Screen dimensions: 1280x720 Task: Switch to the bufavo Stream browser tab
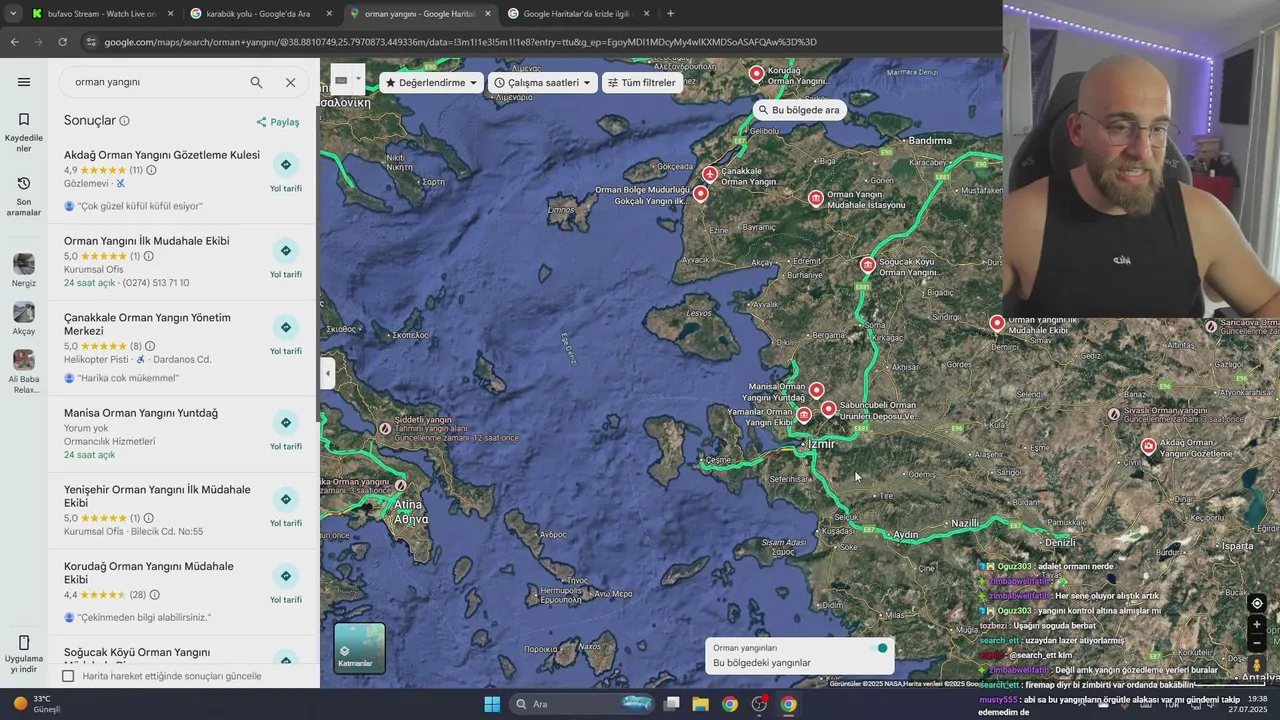click(101, 14)
